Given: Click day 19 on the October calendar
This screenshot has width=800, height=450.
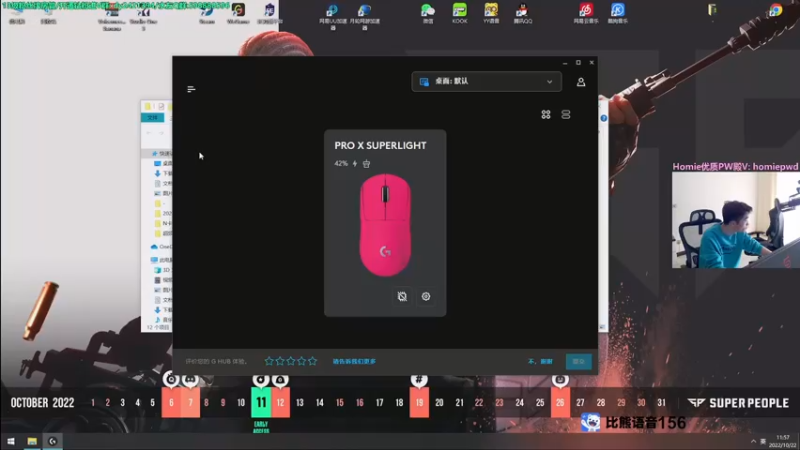Looking at the screenshot, I should (x=419, y=403).
